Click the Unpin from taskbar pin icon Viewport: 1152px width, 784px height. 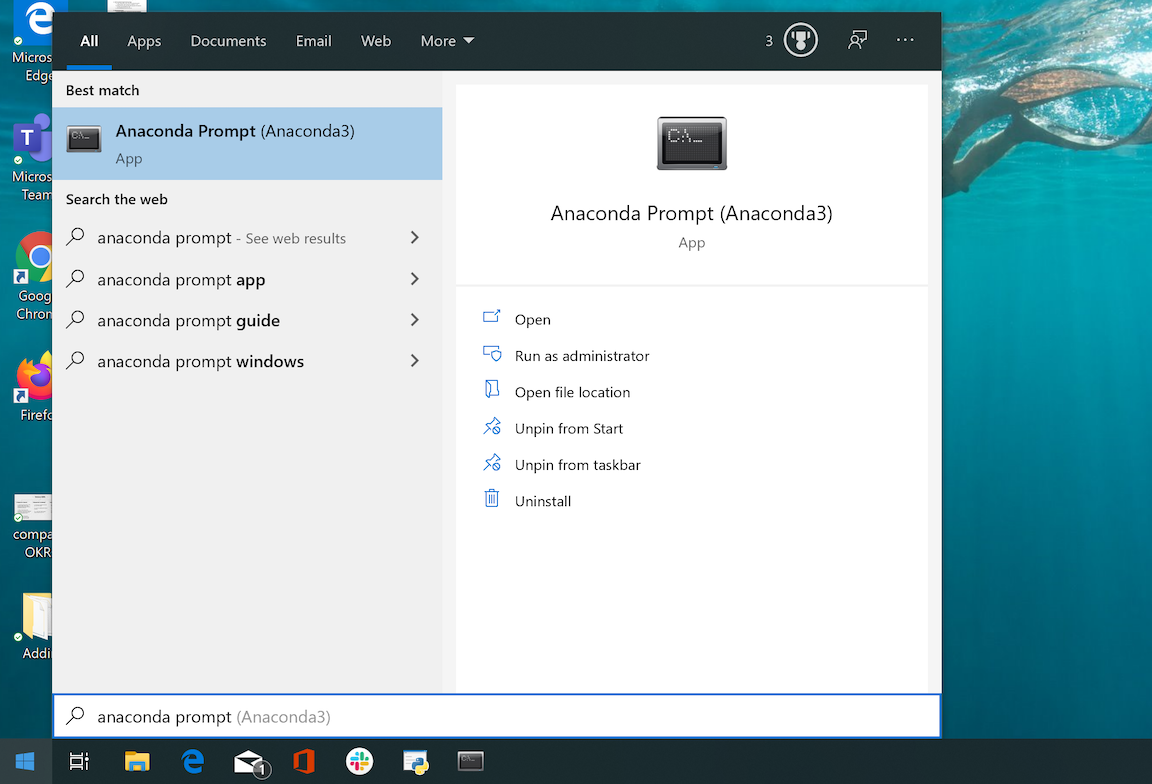tap(492, 462)
